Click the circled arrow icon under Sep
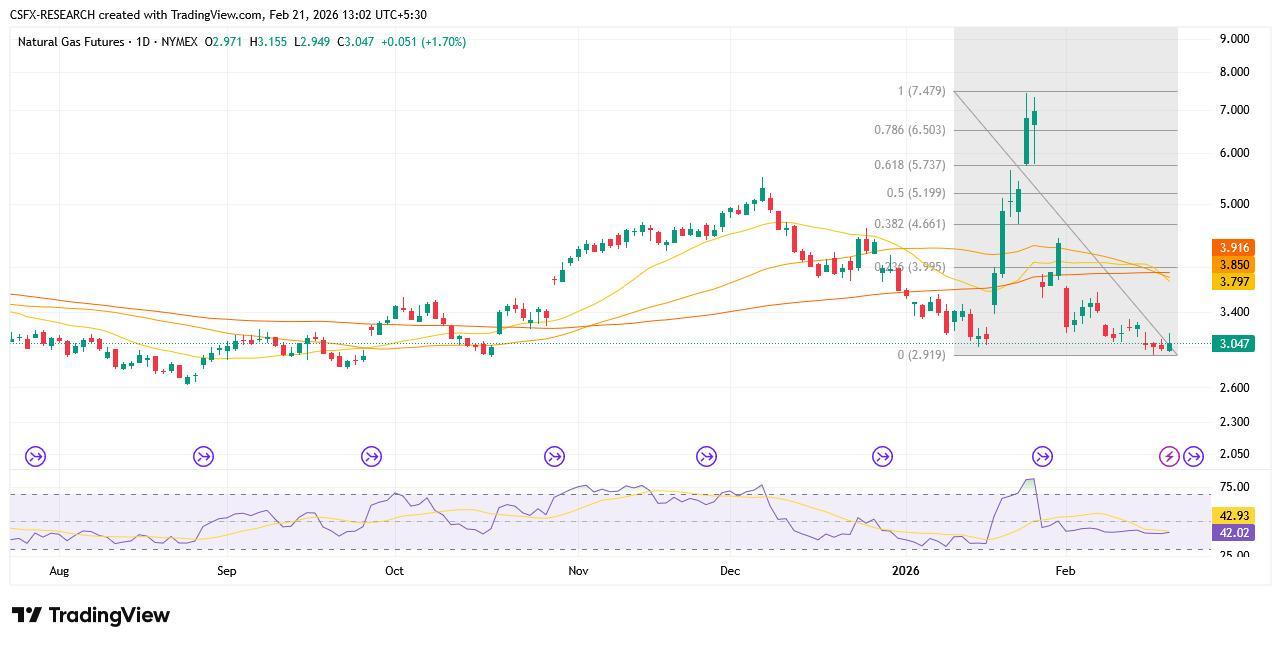Screen dimensions: 1281x645 tap(203, 455)
